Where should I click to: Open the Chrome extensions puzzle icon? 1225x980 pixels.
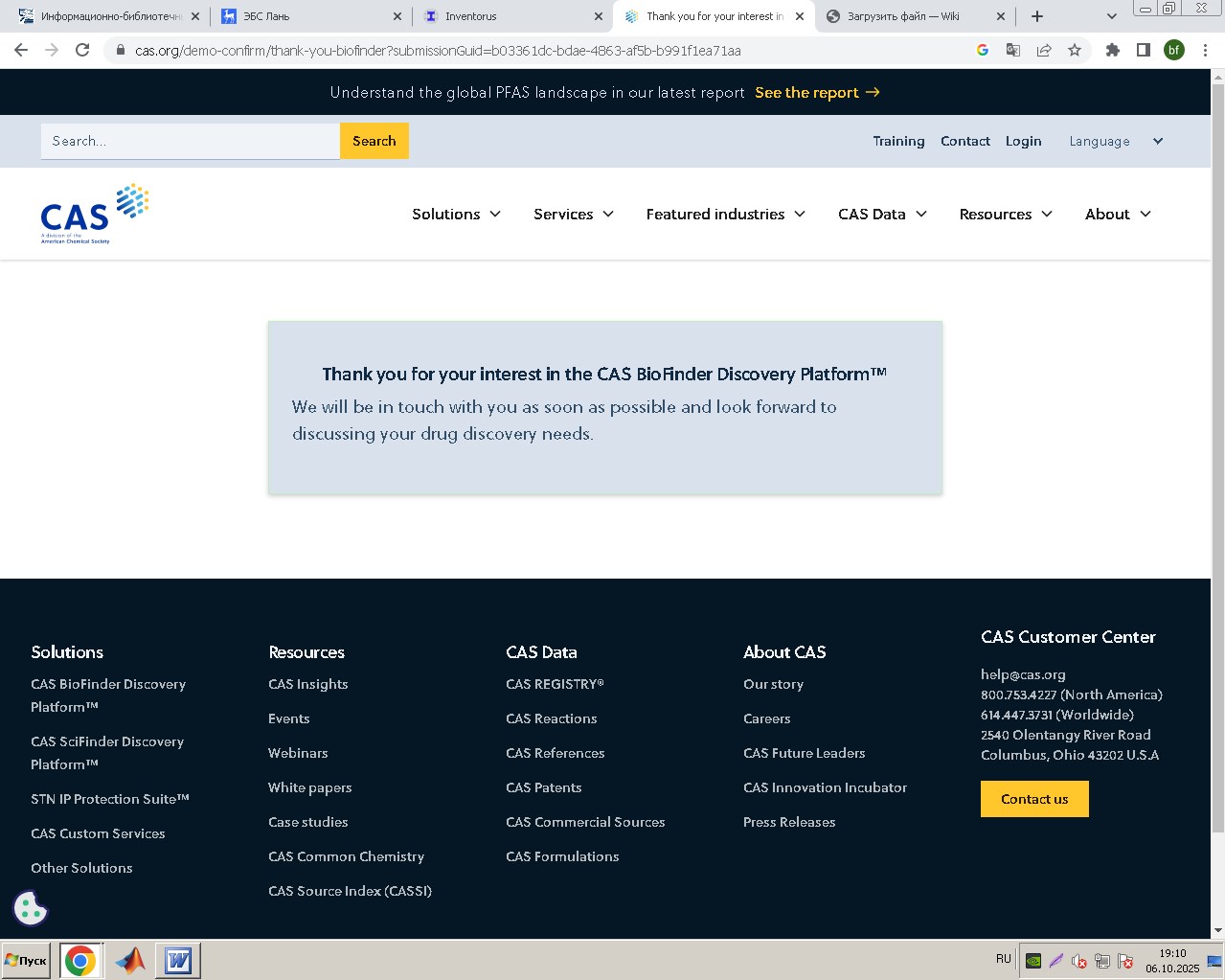point(1111,50)
